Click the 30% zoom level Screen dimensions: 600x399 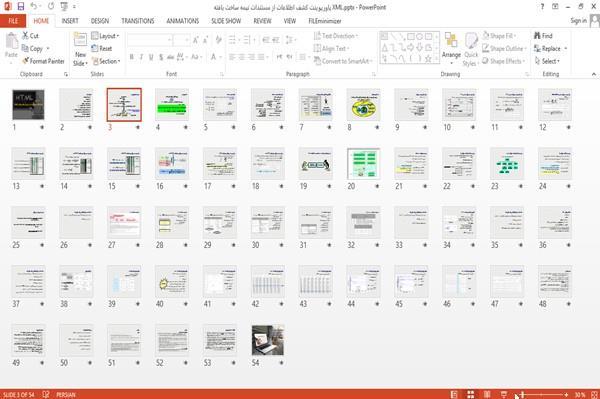tap(580, 394)
